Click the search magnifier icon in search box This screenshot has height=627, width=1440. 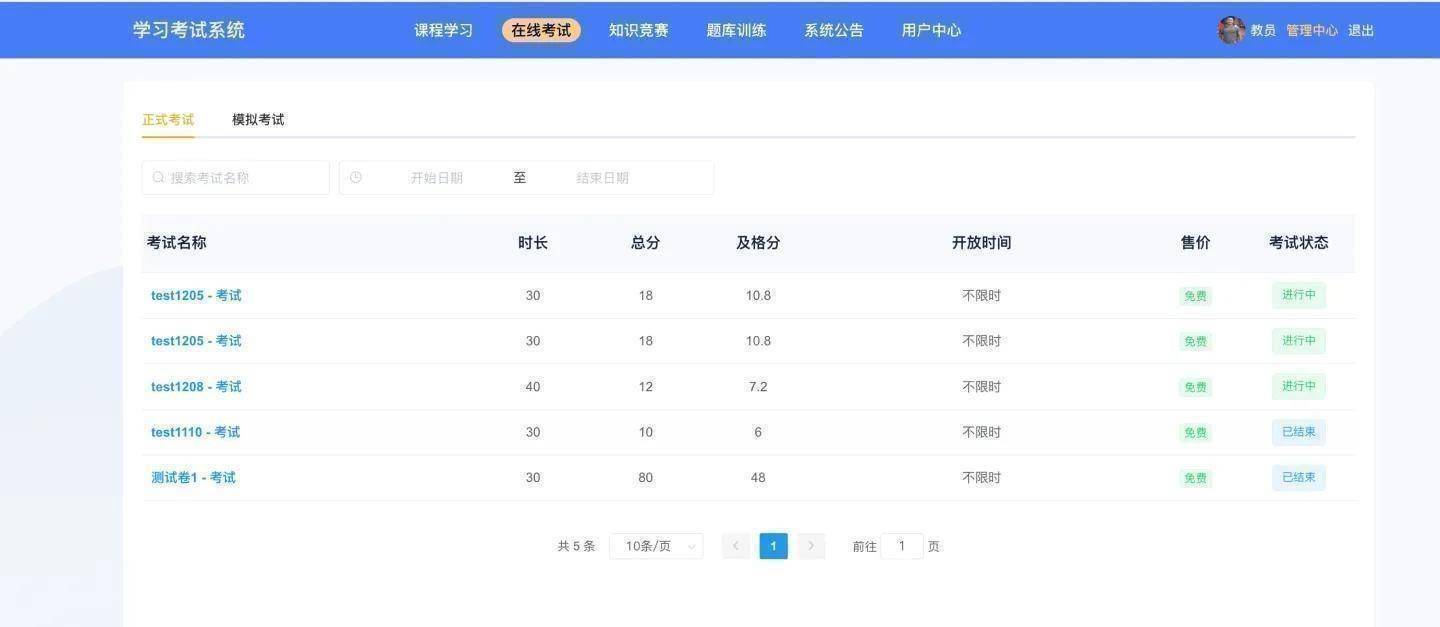(158, 177)
